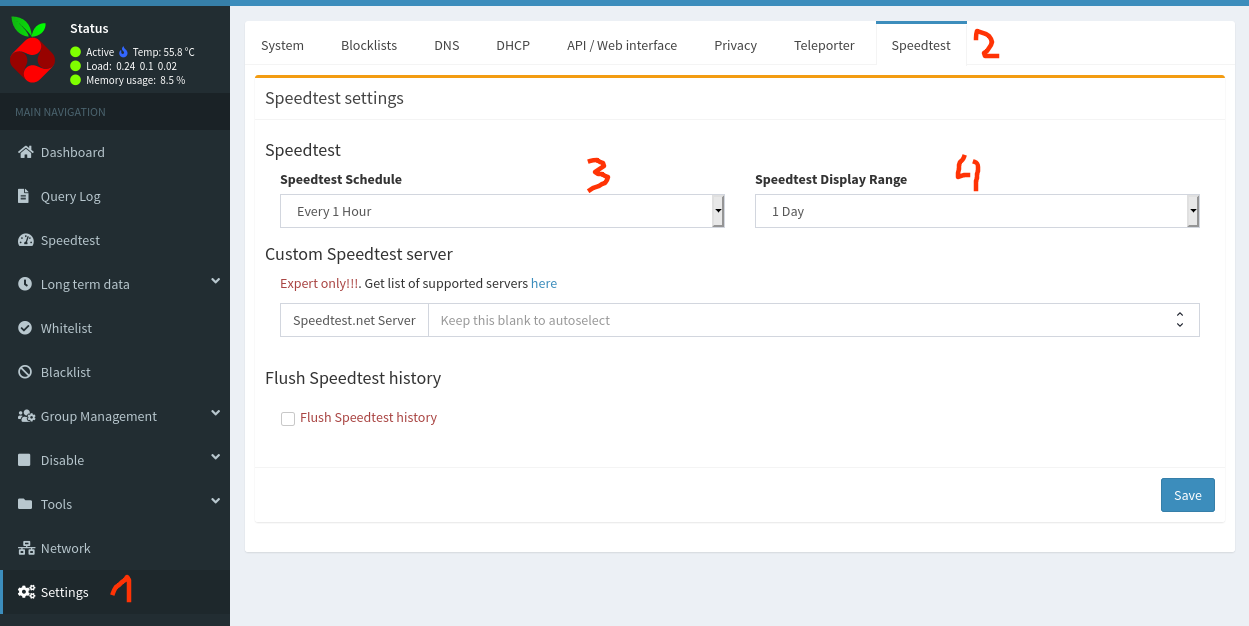Click the 'Temp: 55.8 °C' status text
Viewport: 1249px width, 626px height.
[164, 52]
